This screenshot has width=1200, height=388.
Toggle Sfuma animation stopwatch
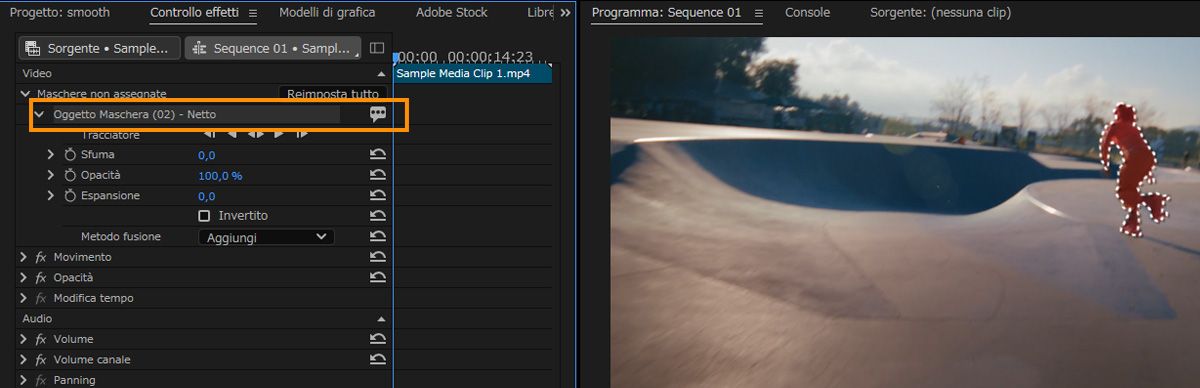coord(70,155)
